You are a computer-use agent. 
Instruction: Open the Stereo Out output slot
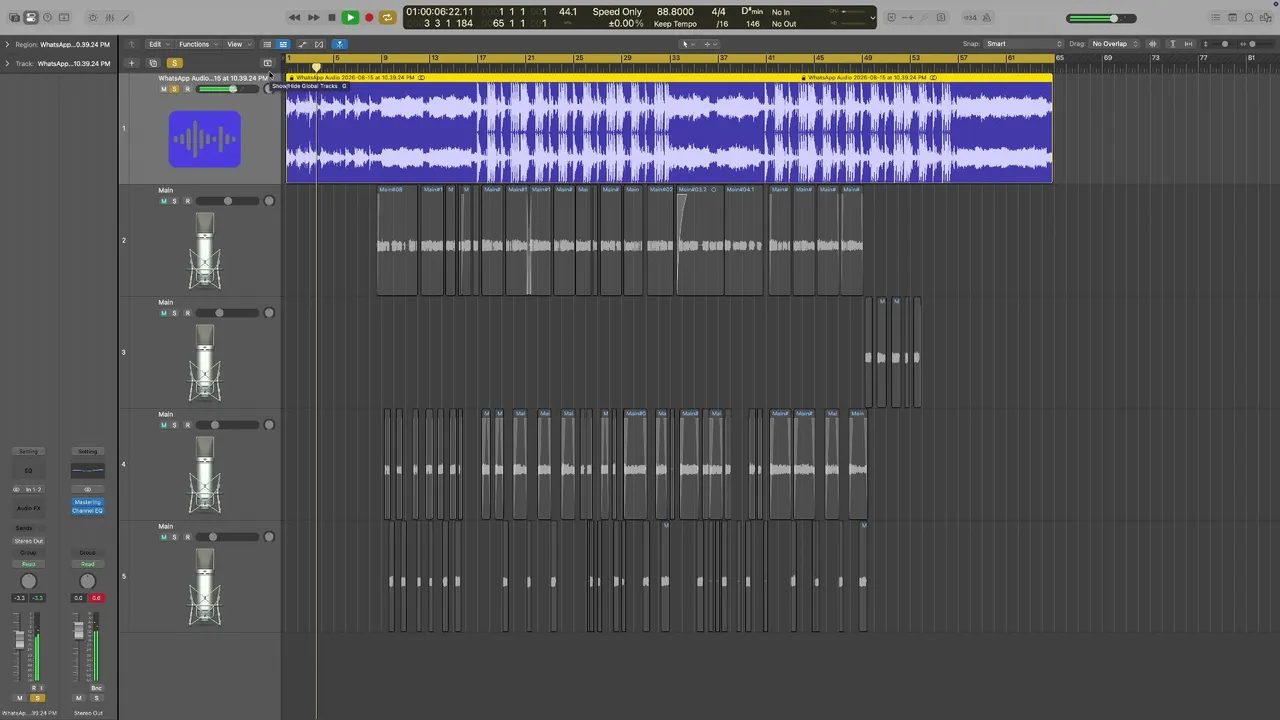pyautogui.click(x=28, y=541)
